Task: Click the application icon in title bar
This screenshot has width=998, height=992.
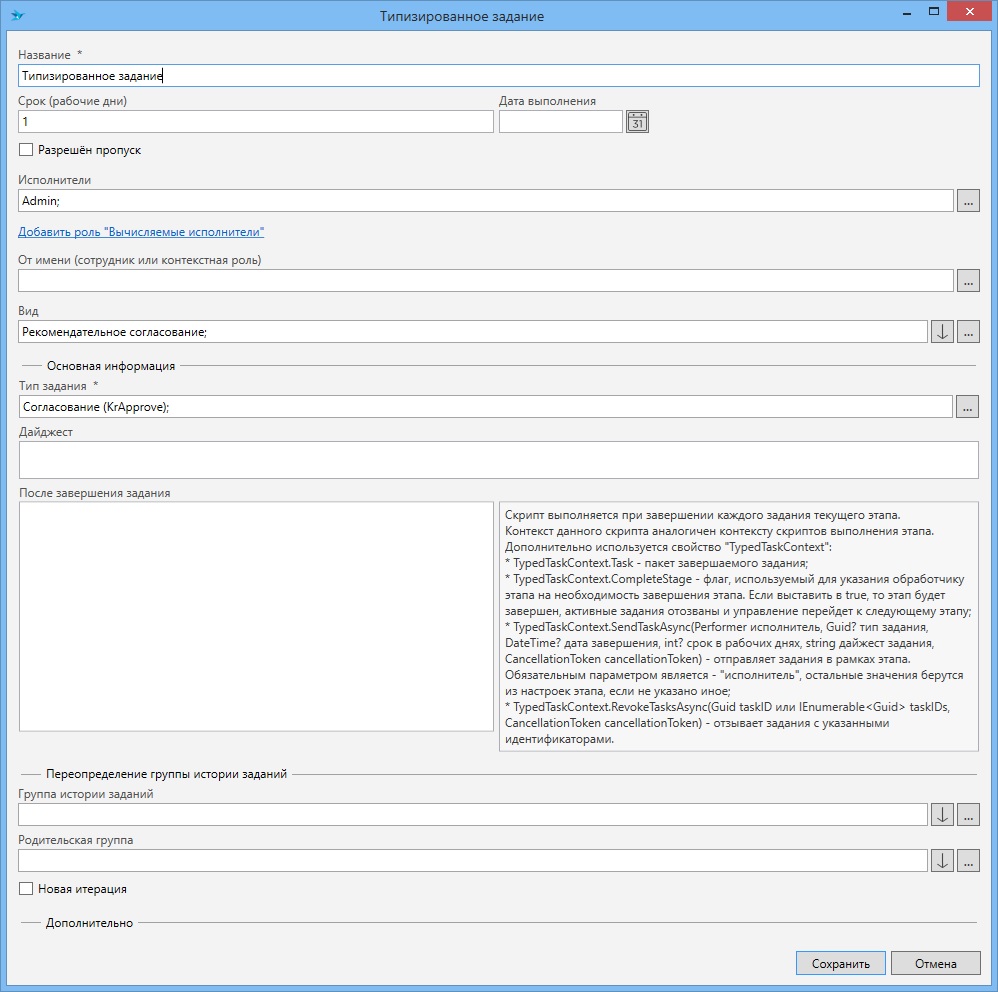Action: click(17, 16)
